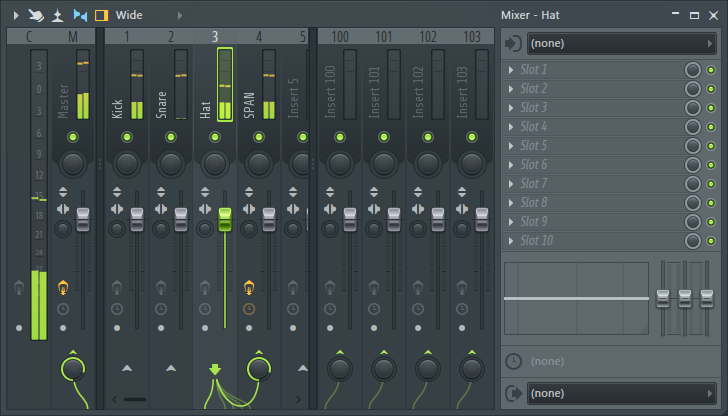Click the Snare track volume fader

click(x=181, y=220)
